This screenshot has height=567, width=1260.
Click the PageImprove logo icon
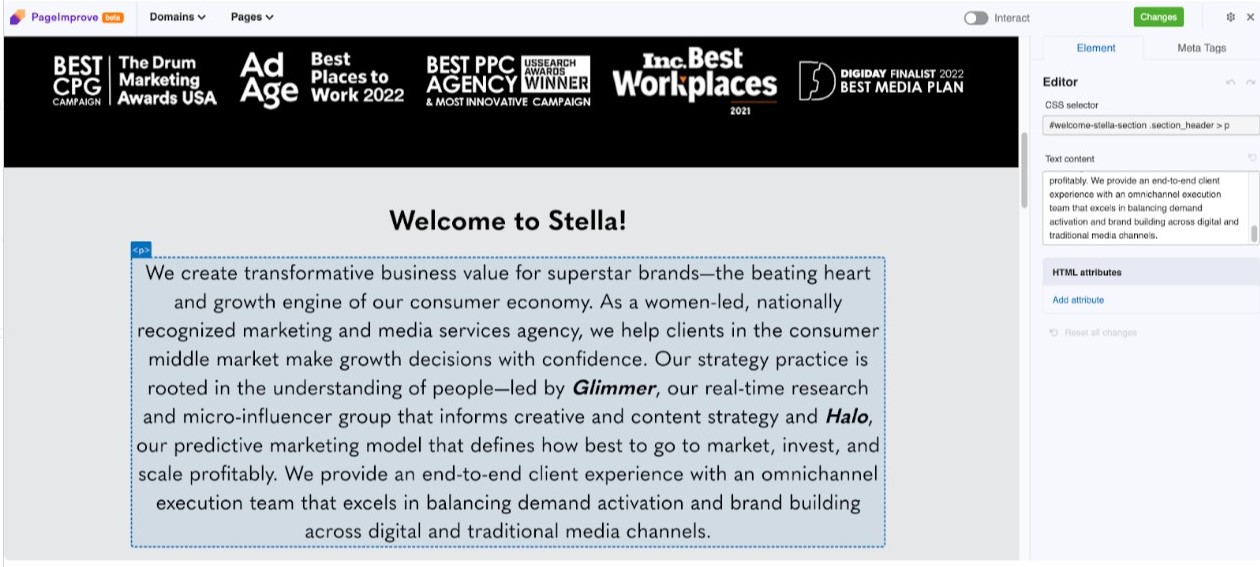tap(17, 17)
